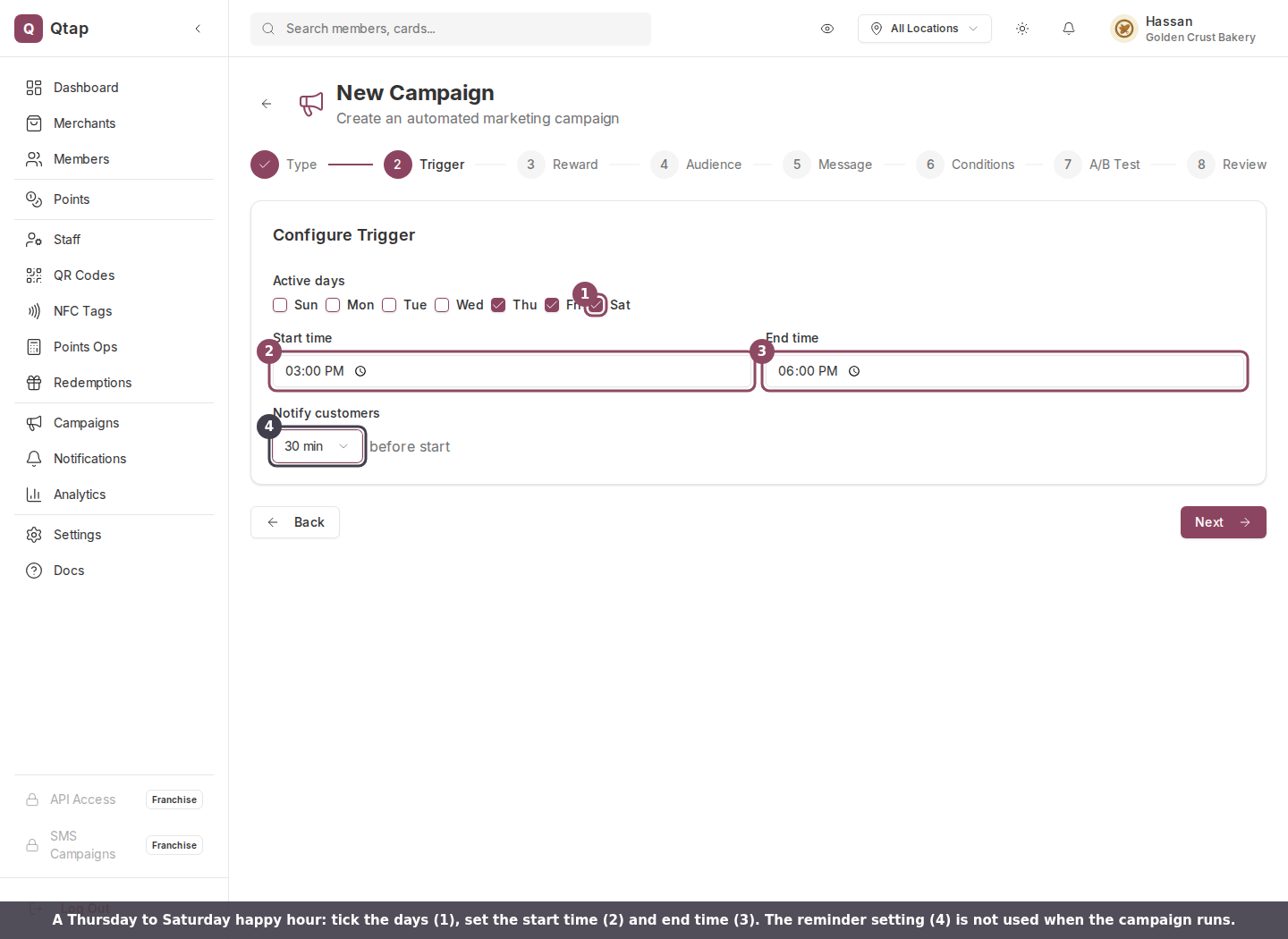Screen dimensions: 1288x939
Task: Click the Franchise badge next to API Access
Action: [174, 799]
